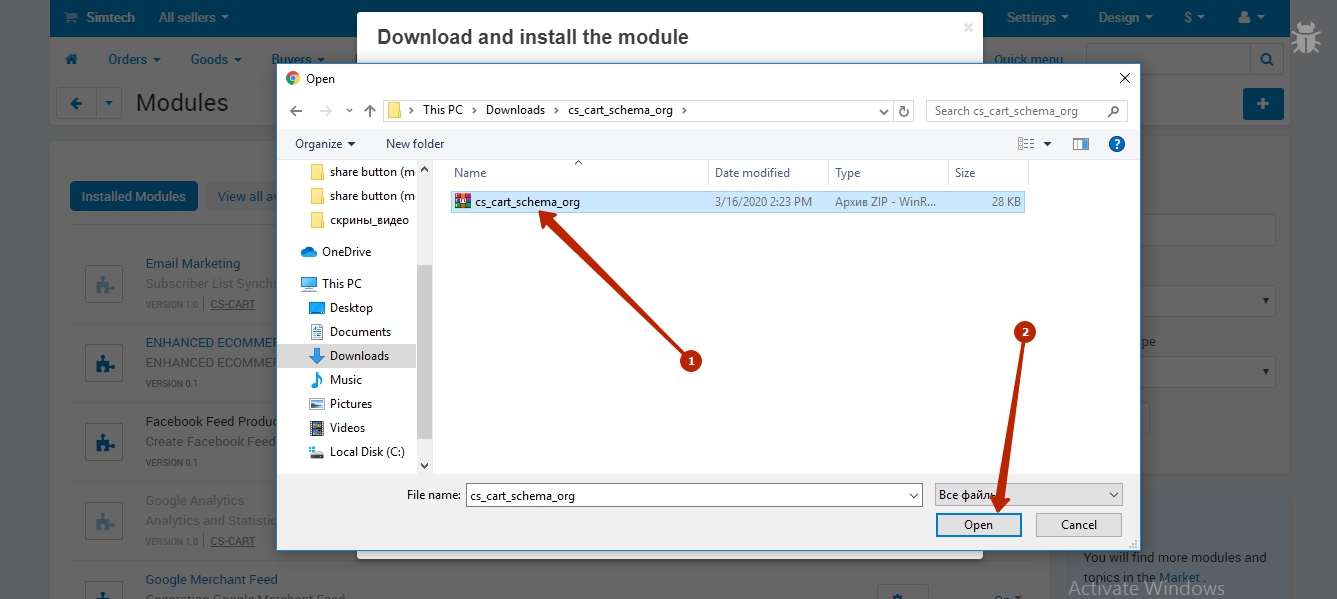Click the plus button to add a module
1337x599 pixels.
1263,104
